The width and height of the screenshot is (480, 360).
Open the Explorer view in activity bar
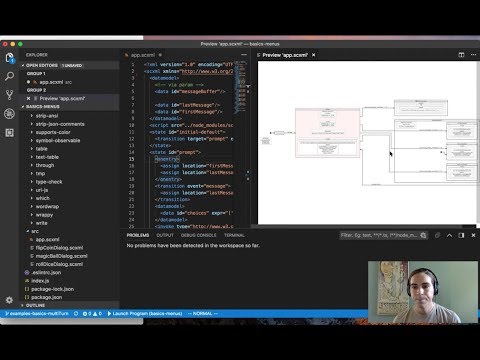point(9,58)
